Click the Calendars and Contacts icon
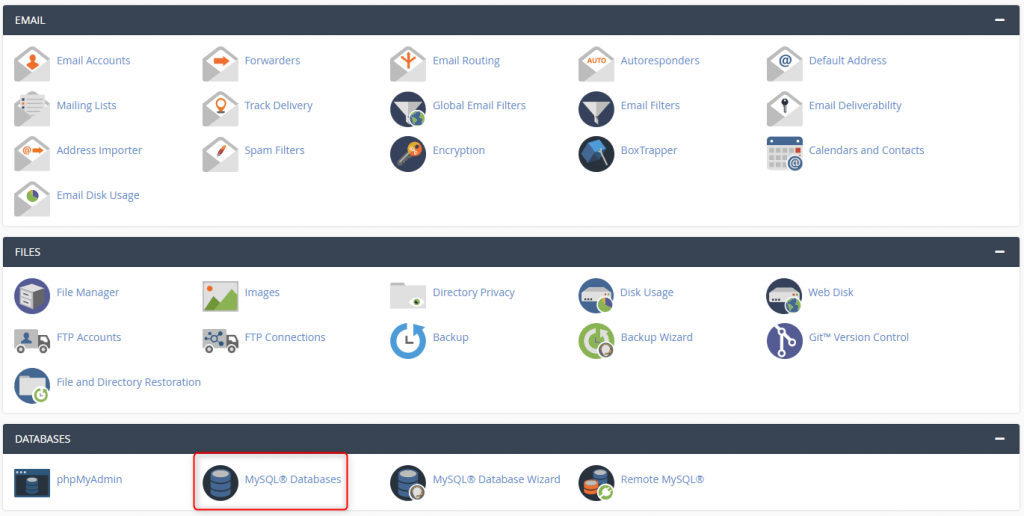This screenshot has width=1024, height=516. click(784, 153)
